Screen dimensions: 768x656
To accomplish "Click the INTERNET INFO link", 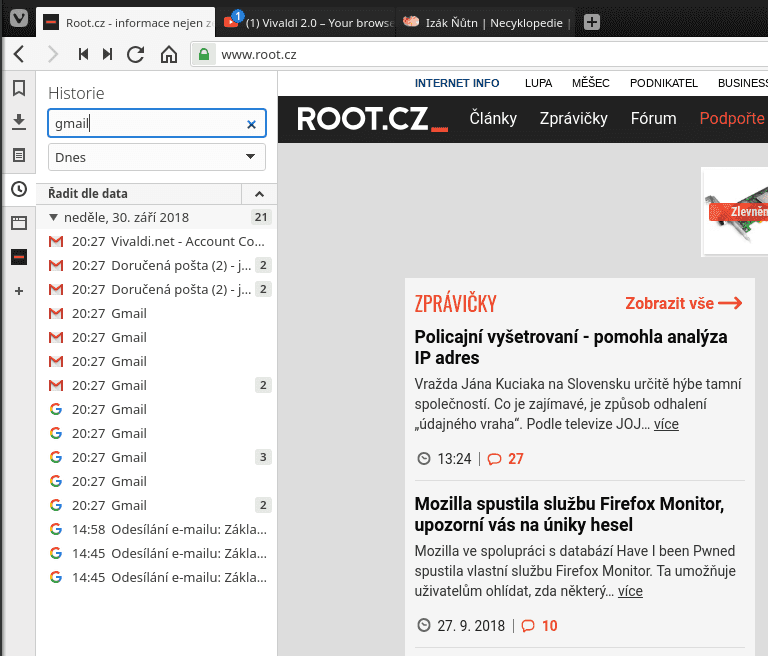I will [x=457, y=83].
